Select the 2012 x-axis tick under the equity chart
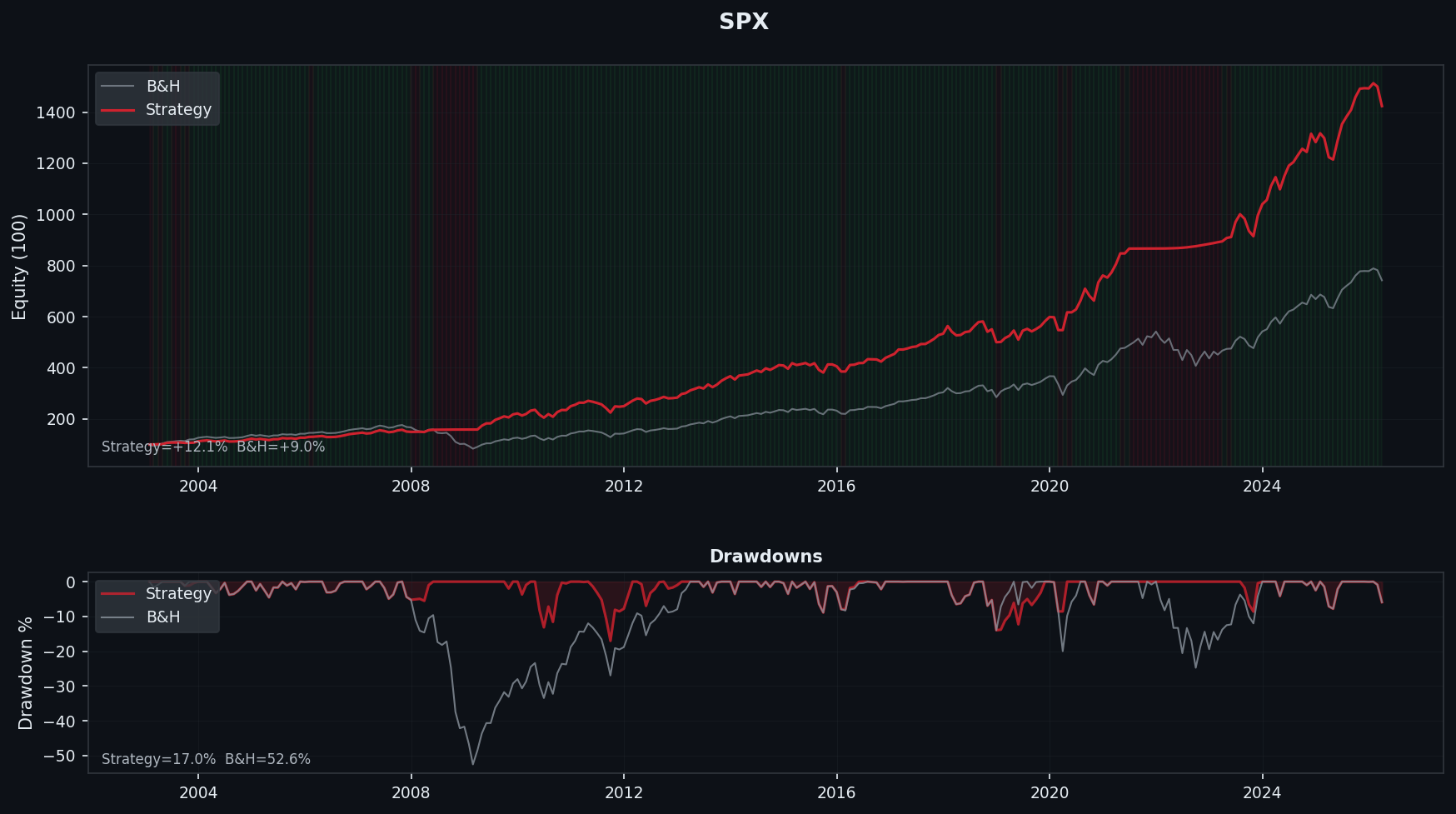1456x814 pixels. tap(624, 487)
